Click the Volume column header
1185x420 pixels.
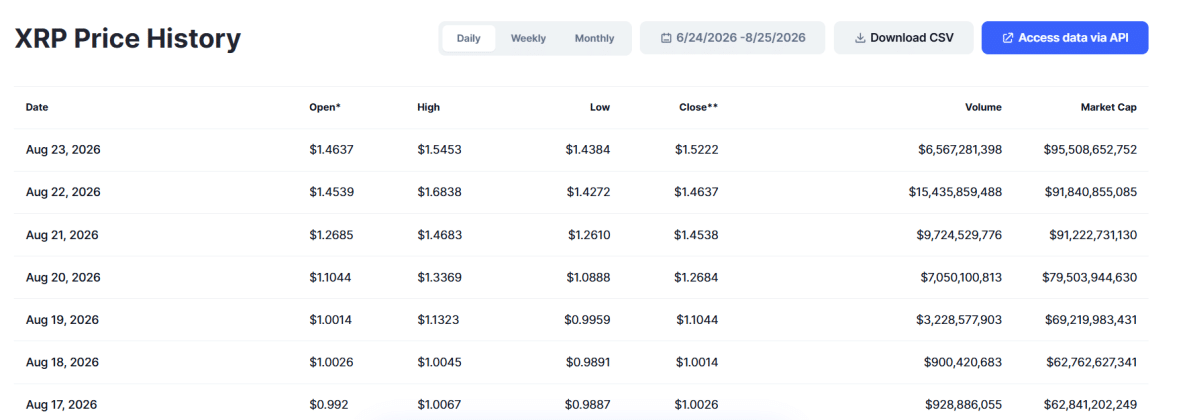coord(983,107)
